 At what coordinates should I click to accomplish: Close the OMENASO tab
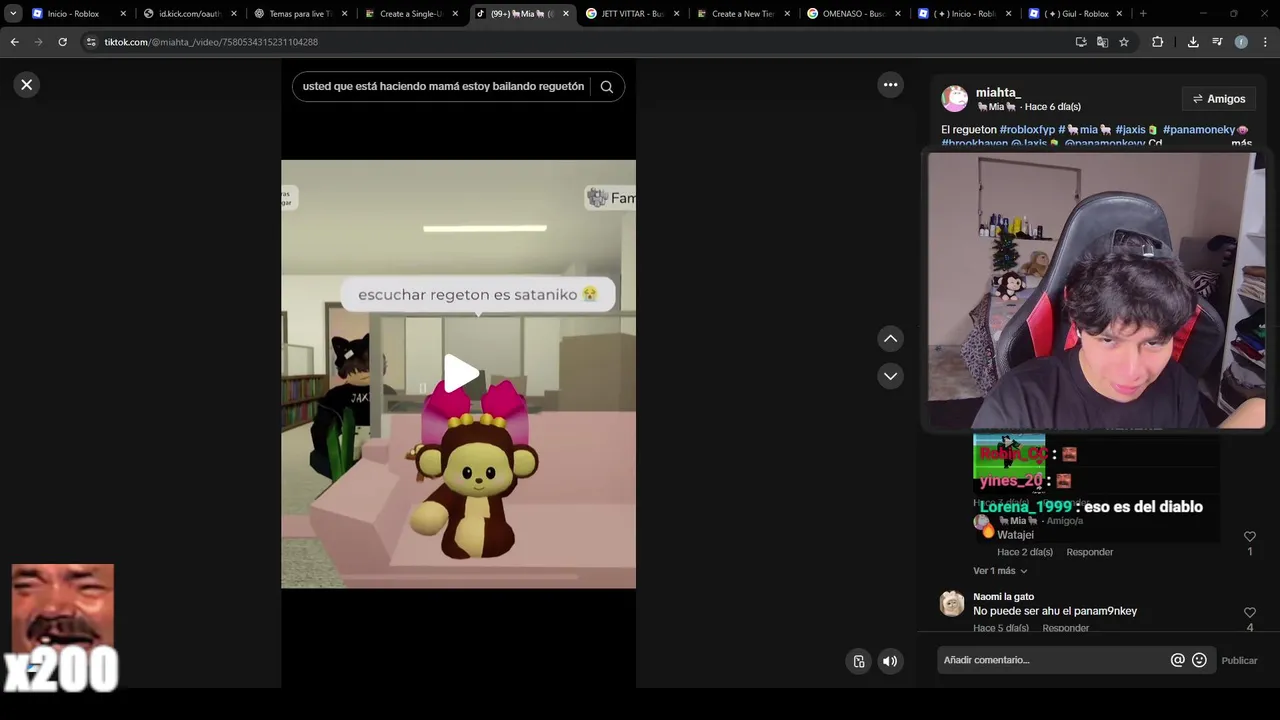[x=898, y=14]
